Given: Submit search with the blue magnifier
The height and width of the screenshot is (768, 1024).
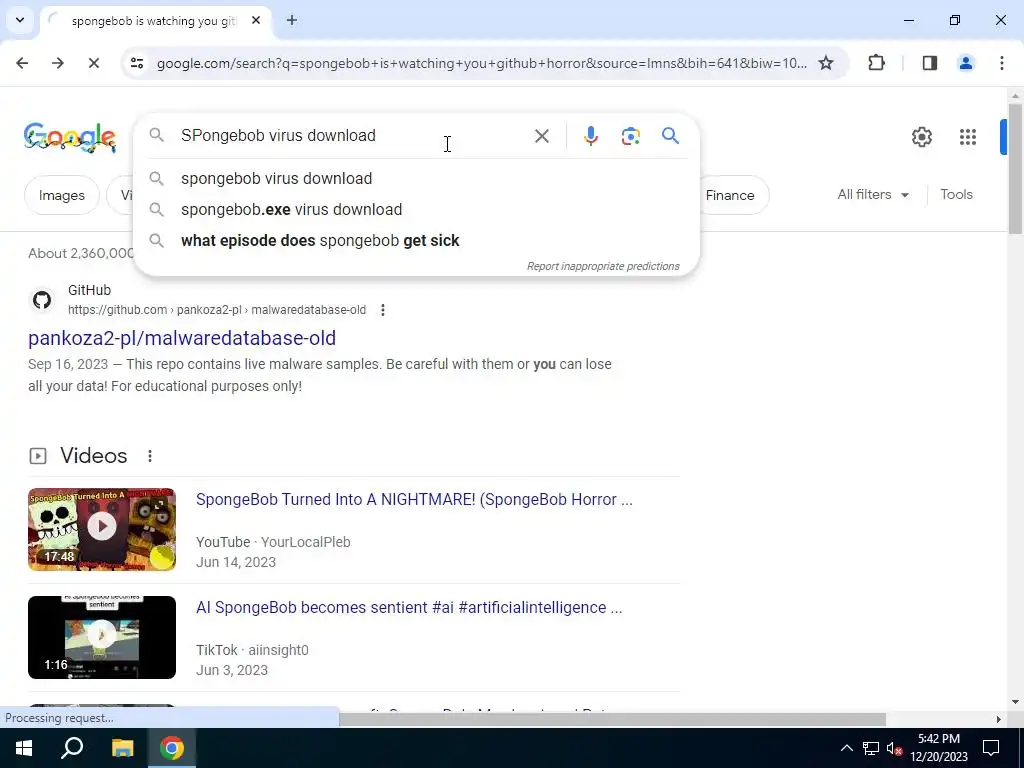Looking at the screenshot, I should pos(670,136).
